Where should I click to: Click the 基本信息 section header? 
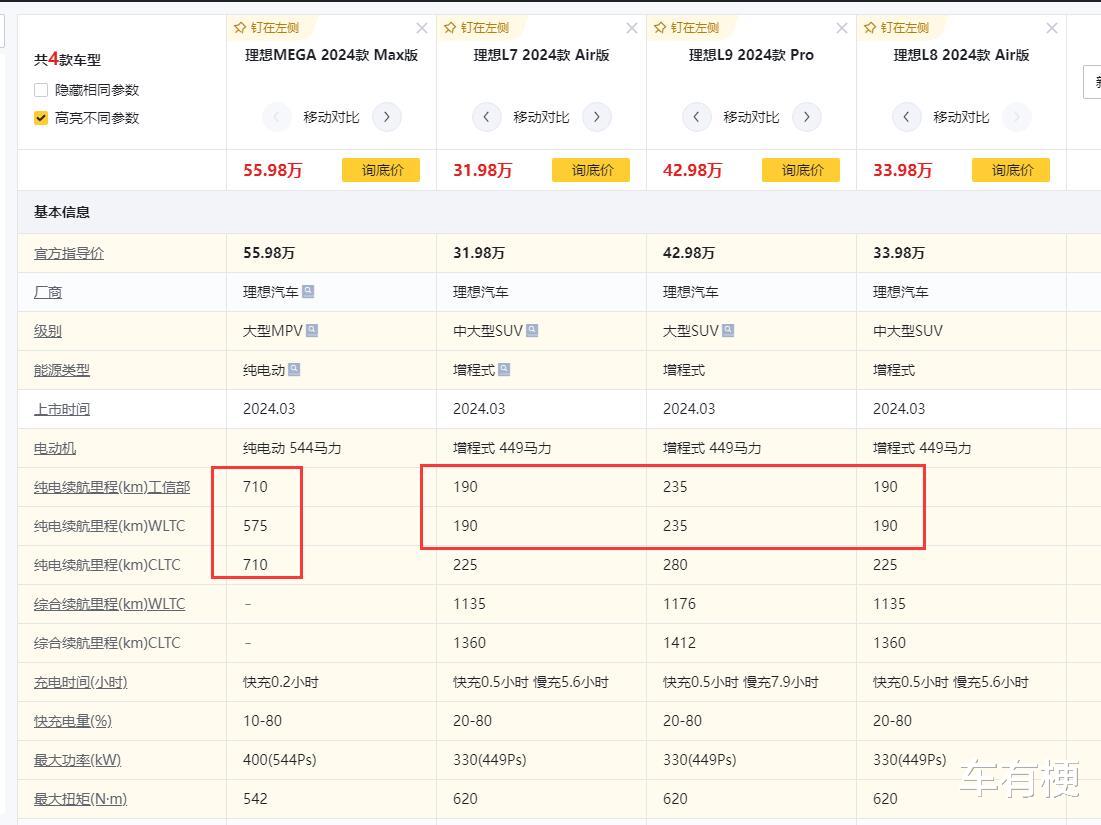tap(62, 212)
